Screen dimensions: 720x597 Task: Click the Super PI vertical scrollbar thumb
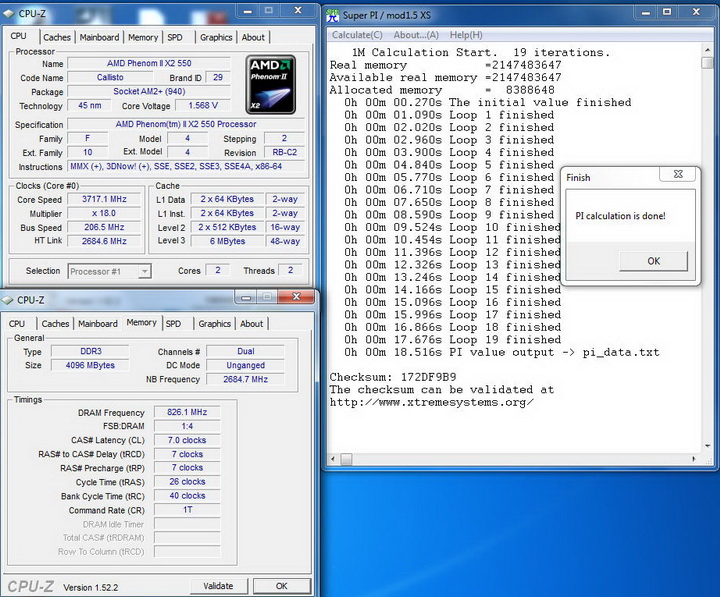707,62
